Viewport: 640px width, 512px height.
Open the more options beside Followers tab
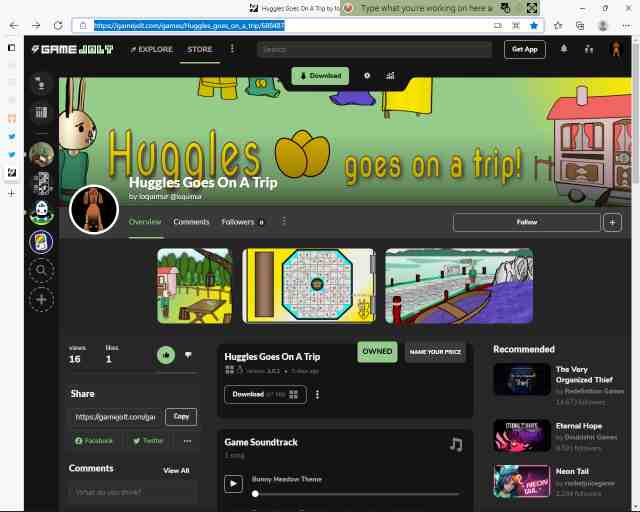pos(284,222)
